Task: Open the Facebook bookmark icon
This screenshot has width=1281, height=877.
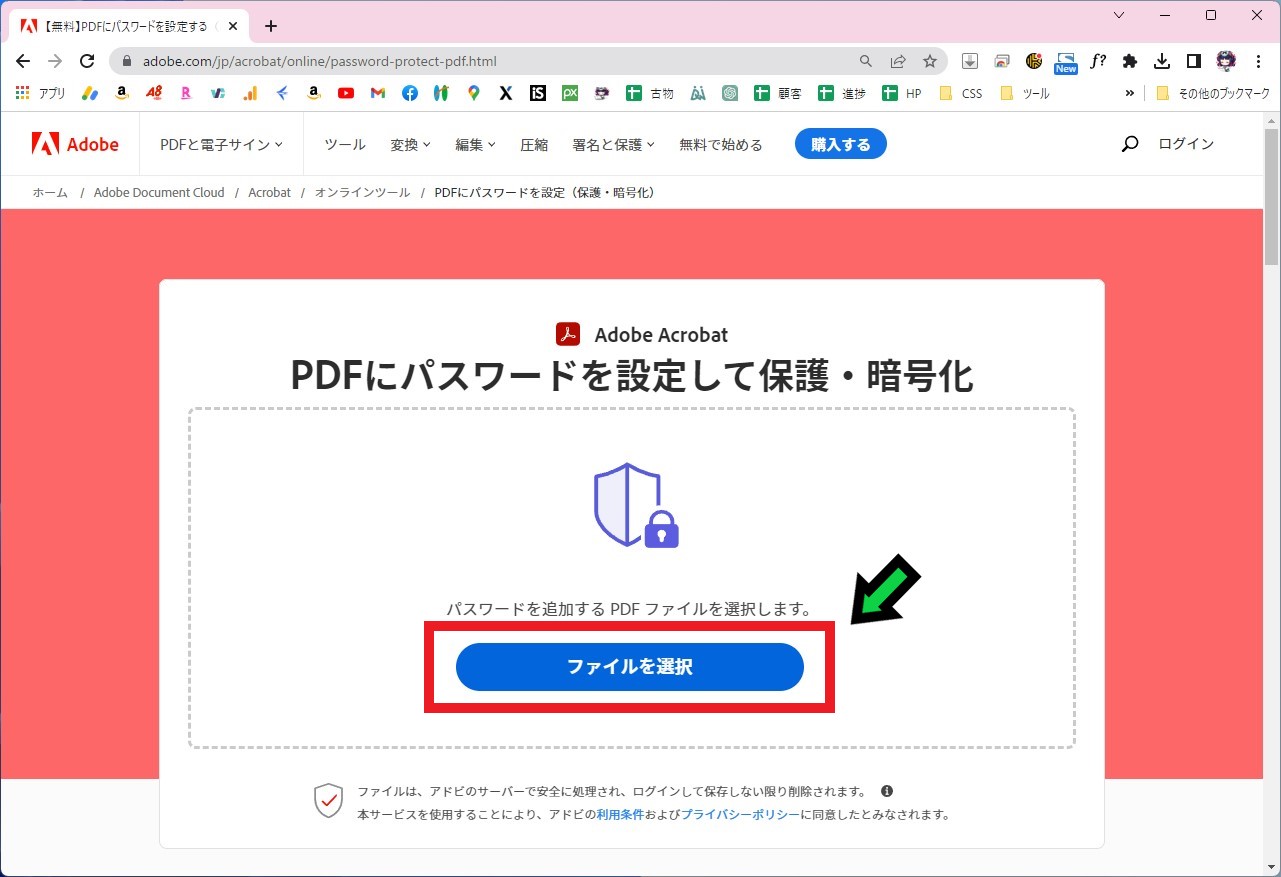Action: click(410, 93)
